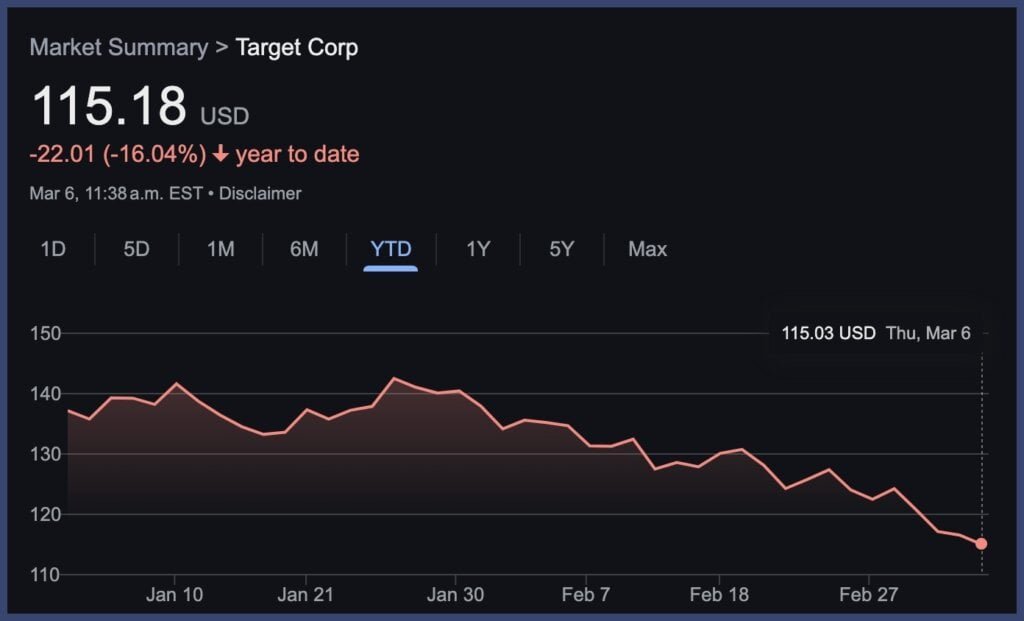The height and width of the screenshot is (621, 1024).
Task: Click the red down arrow icon
Action: 221,155
